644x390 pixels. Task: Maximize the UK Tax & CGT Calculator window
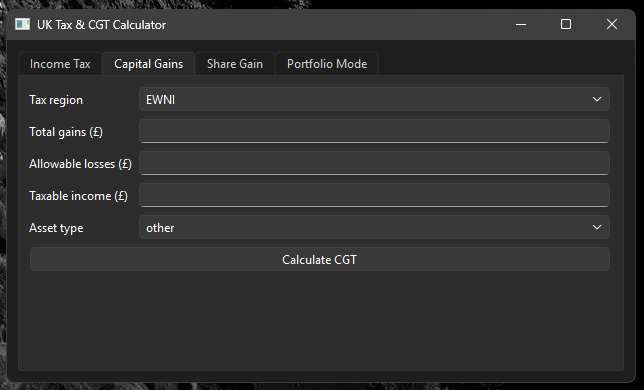pos(566,25)
